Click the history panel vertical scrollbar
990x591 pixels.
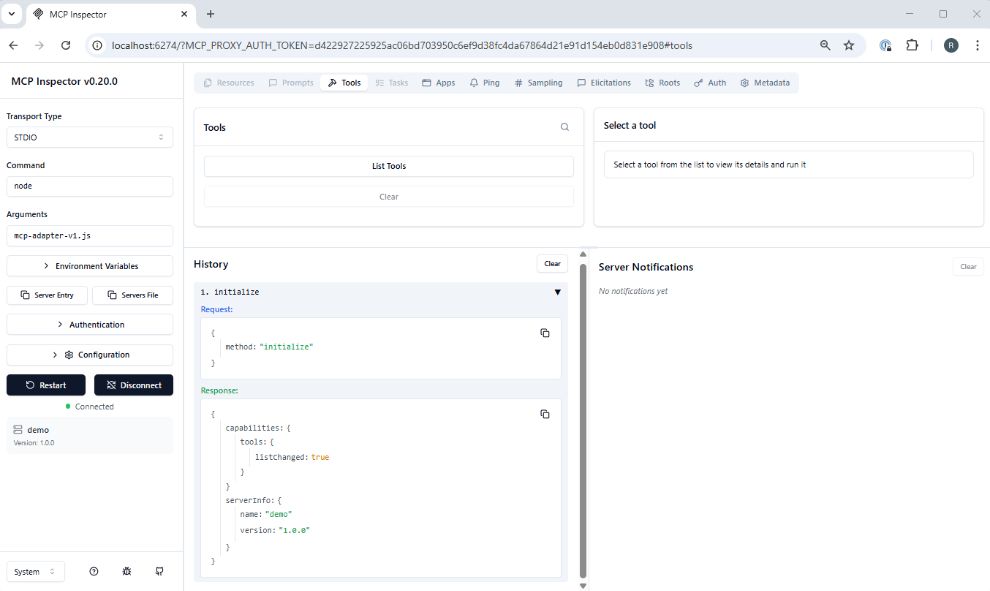(x=583, y=420)
